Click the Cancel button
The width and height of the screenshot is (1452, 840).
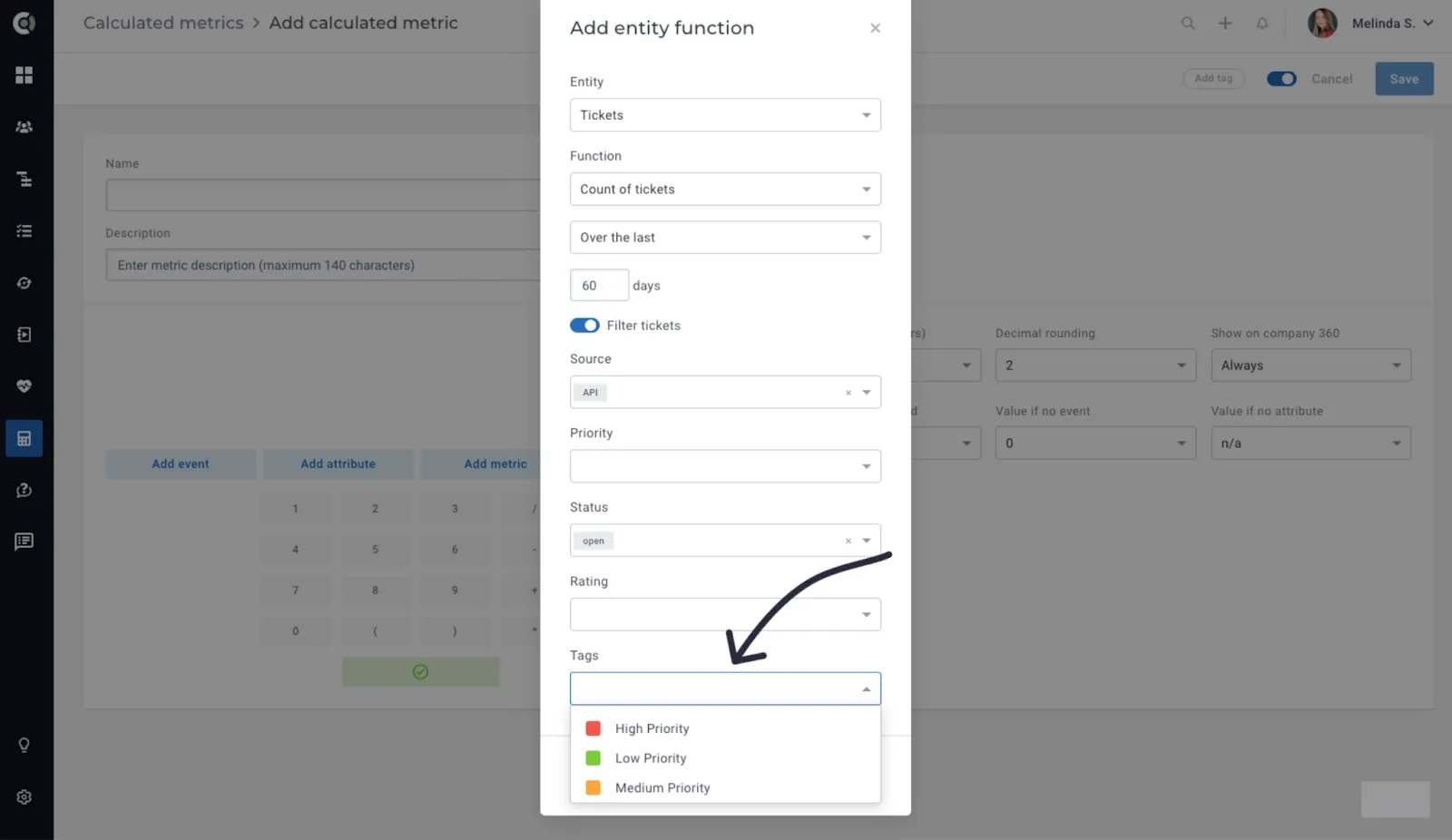coord(1331,79)
